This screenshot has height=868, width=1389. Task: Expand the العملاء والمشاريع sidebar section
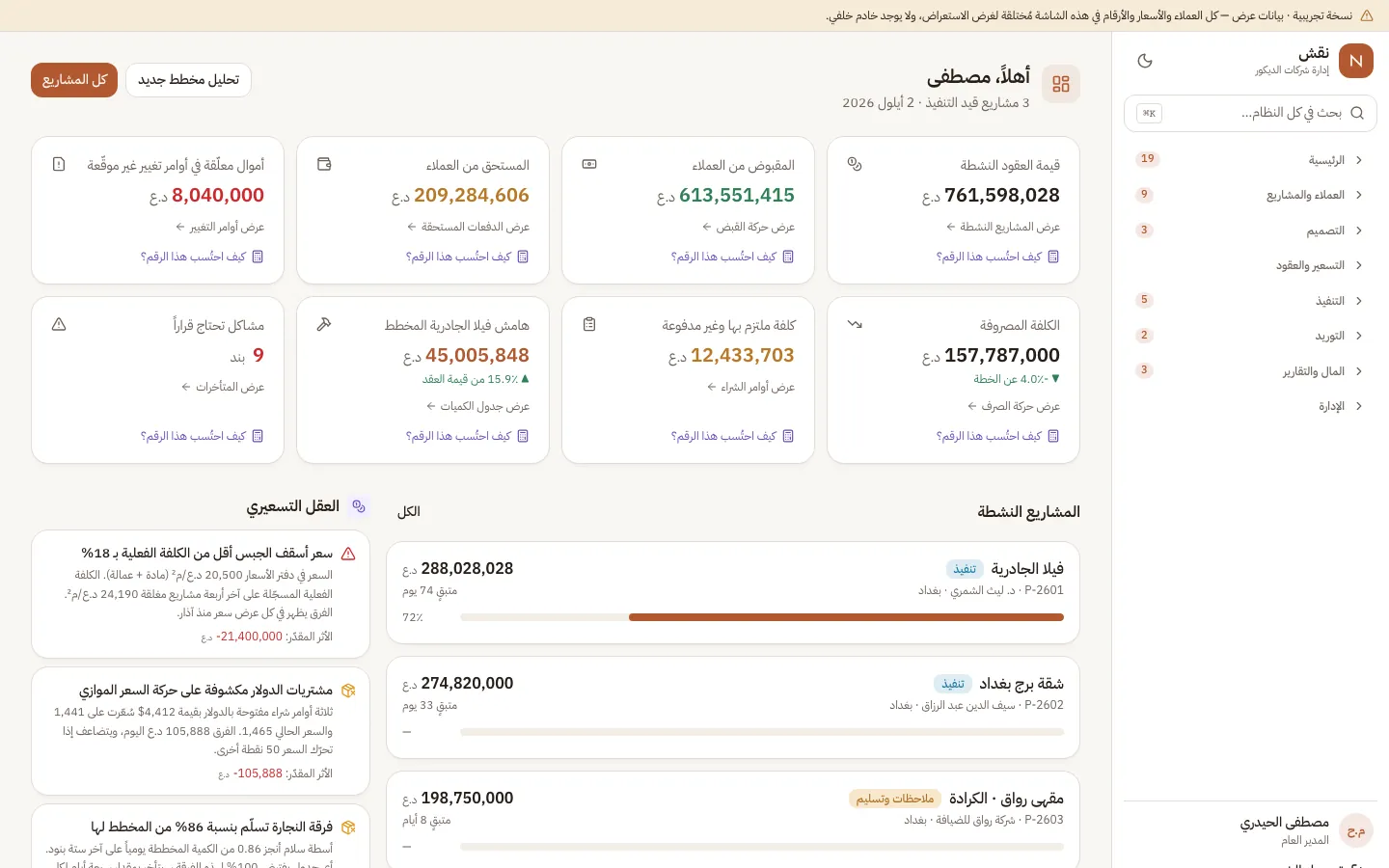tap(1250, 195)
